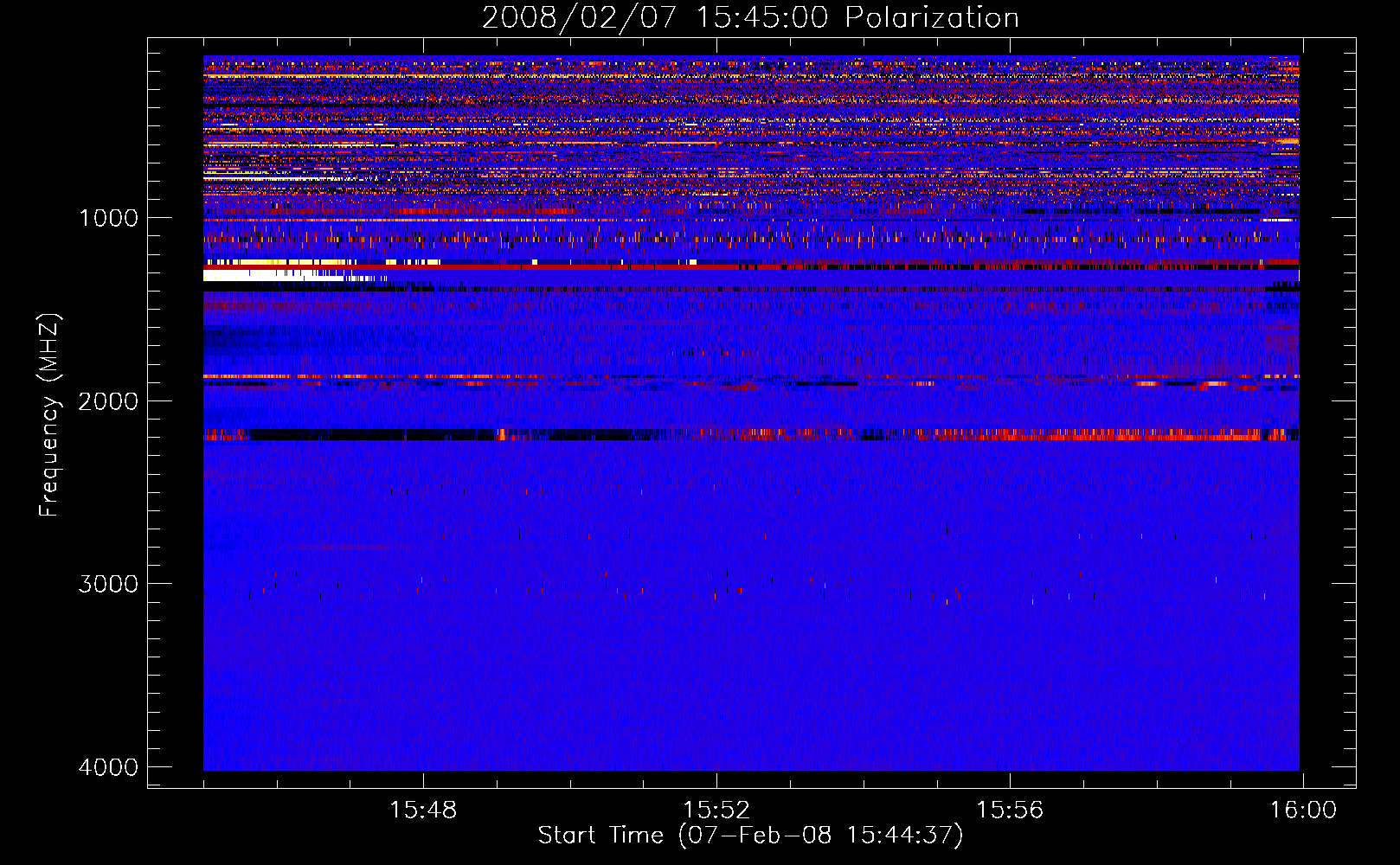Click the 15:48 time tick label

tap(423, 811)
